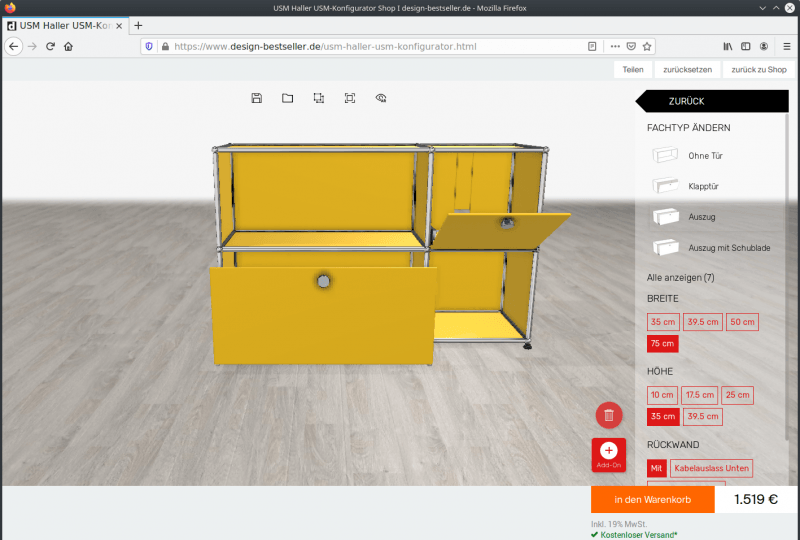Go to Firefox home page icon
Viewport: 800px width, 540px height.
[x=68, y=46]
